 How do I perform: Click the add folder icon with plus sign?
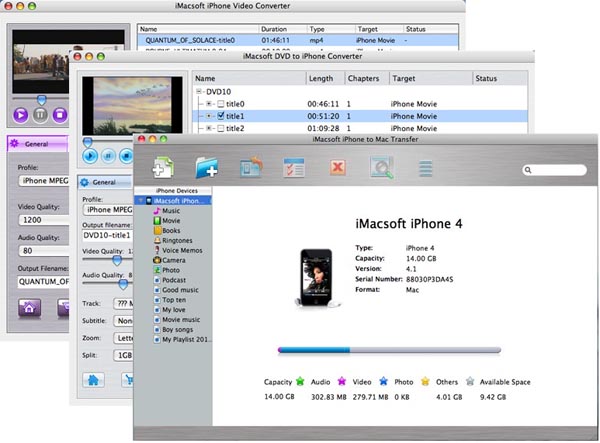(x=207, y=166)
